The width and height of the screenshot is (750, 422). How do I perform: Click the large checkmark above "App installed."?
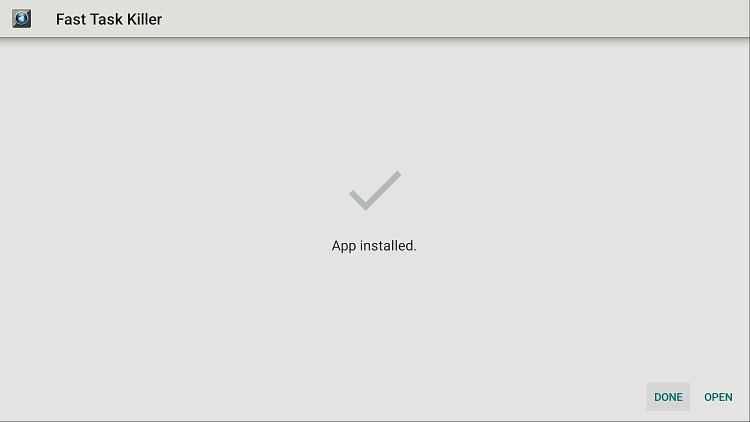[375, 190]
